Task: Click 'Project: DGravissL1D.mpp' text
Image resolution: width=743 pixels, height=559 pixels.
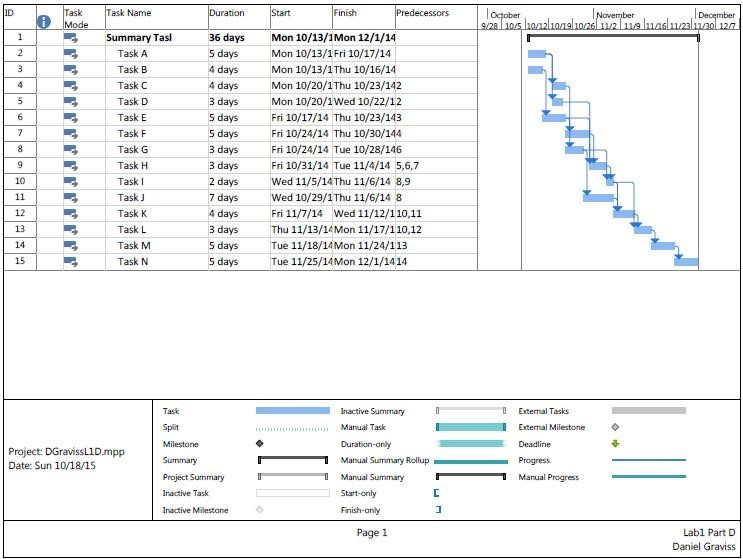Action: tap(66, 451)
